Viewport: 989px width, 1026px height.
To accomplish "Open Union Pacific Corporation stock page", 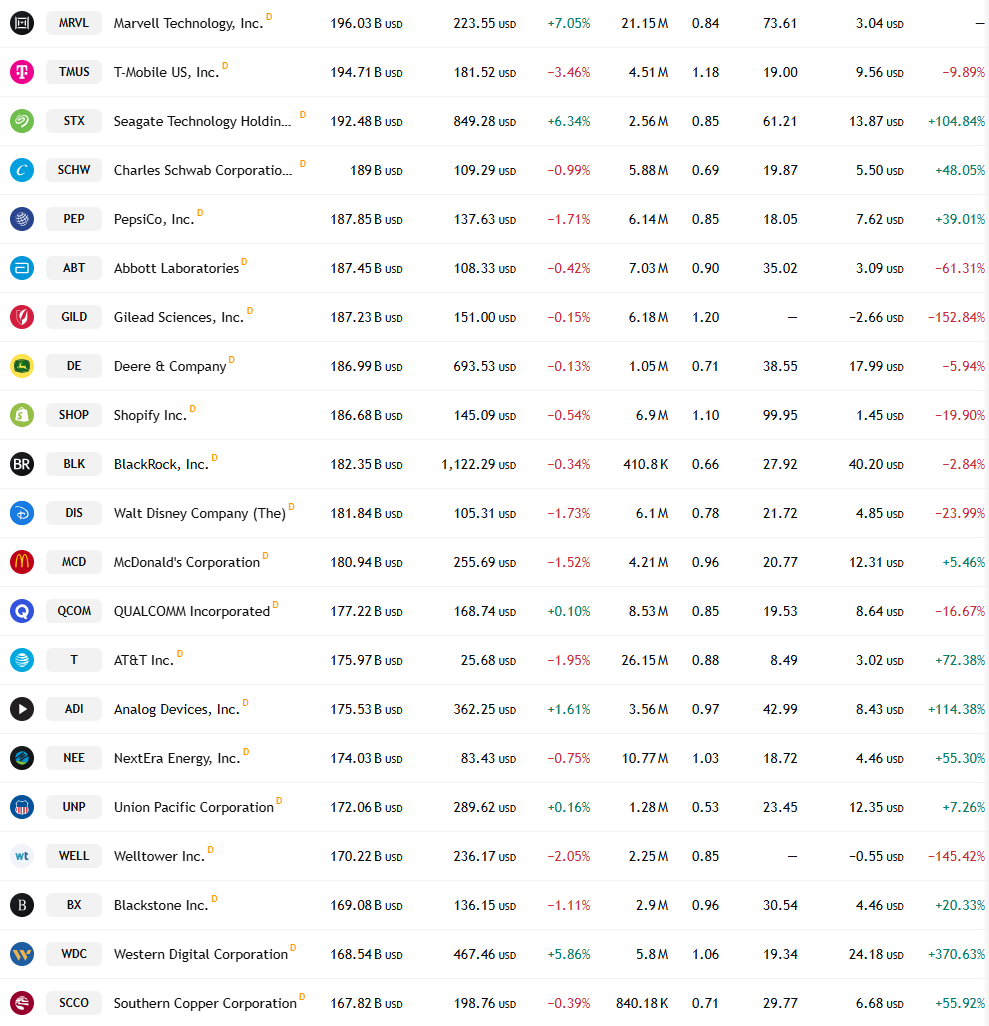I will 194,807.
